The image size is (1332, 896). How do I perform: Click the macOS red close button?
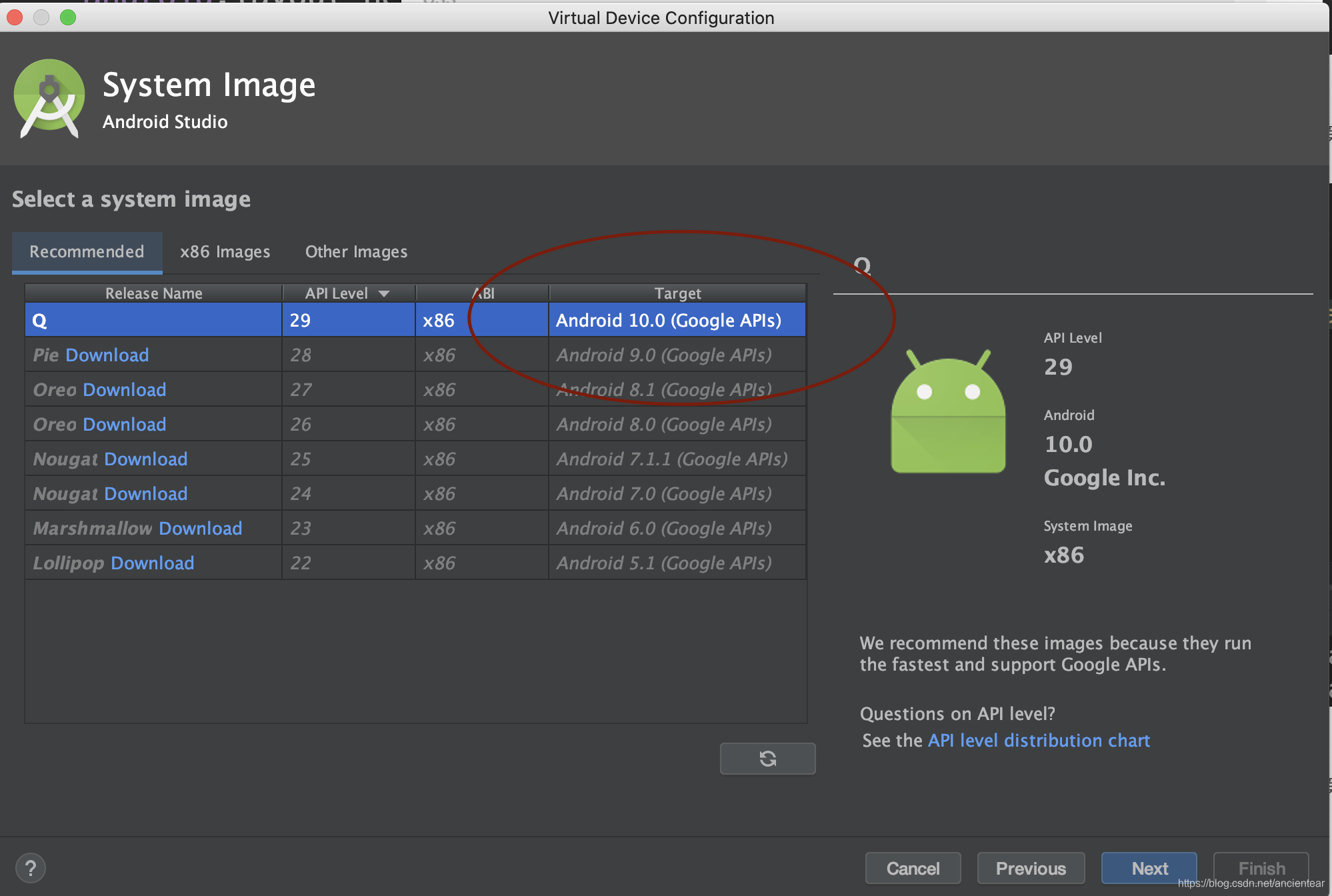pos(13,17)
